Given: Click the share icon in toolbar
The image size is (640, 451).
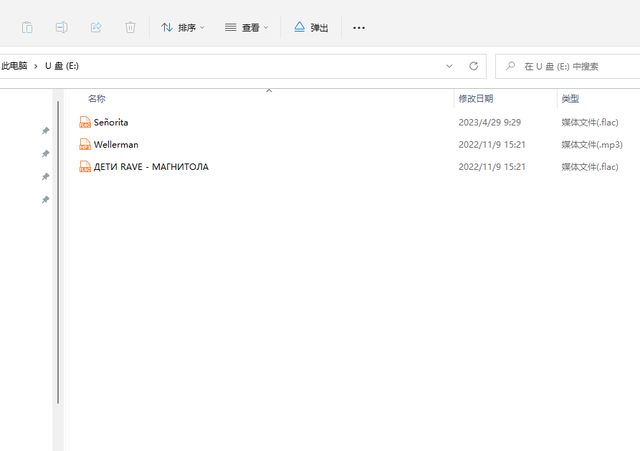Looking at the screenshot, I should (x=96, y=27).
